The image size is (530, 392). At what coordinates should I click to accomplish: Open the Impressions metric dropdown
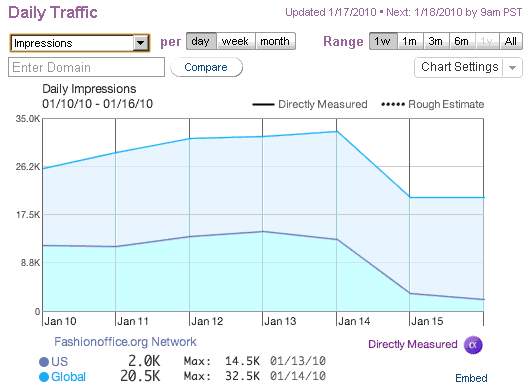click(80, 43)
